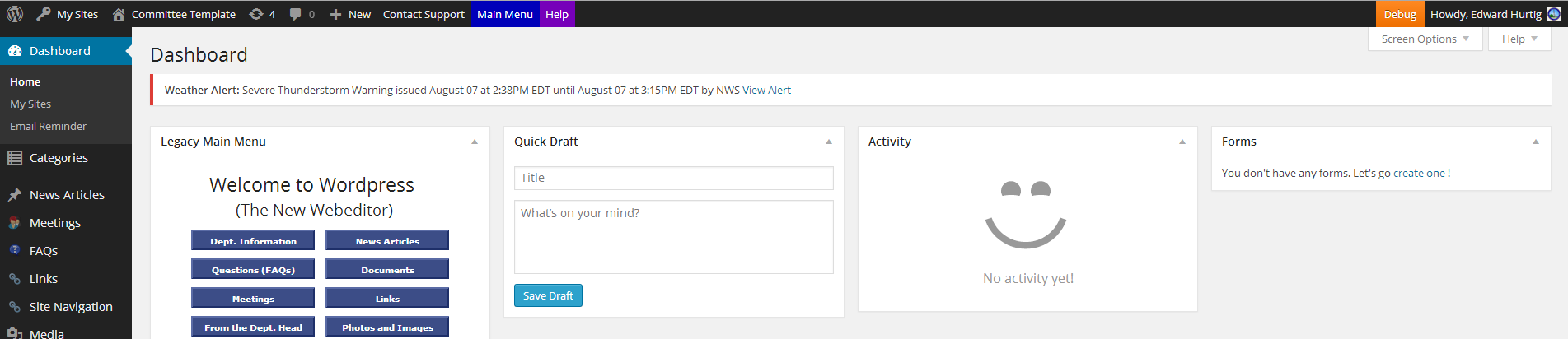1568x339 pixels.
Task: Open News Articles pin menu
Action: click(x=66, y=195)
